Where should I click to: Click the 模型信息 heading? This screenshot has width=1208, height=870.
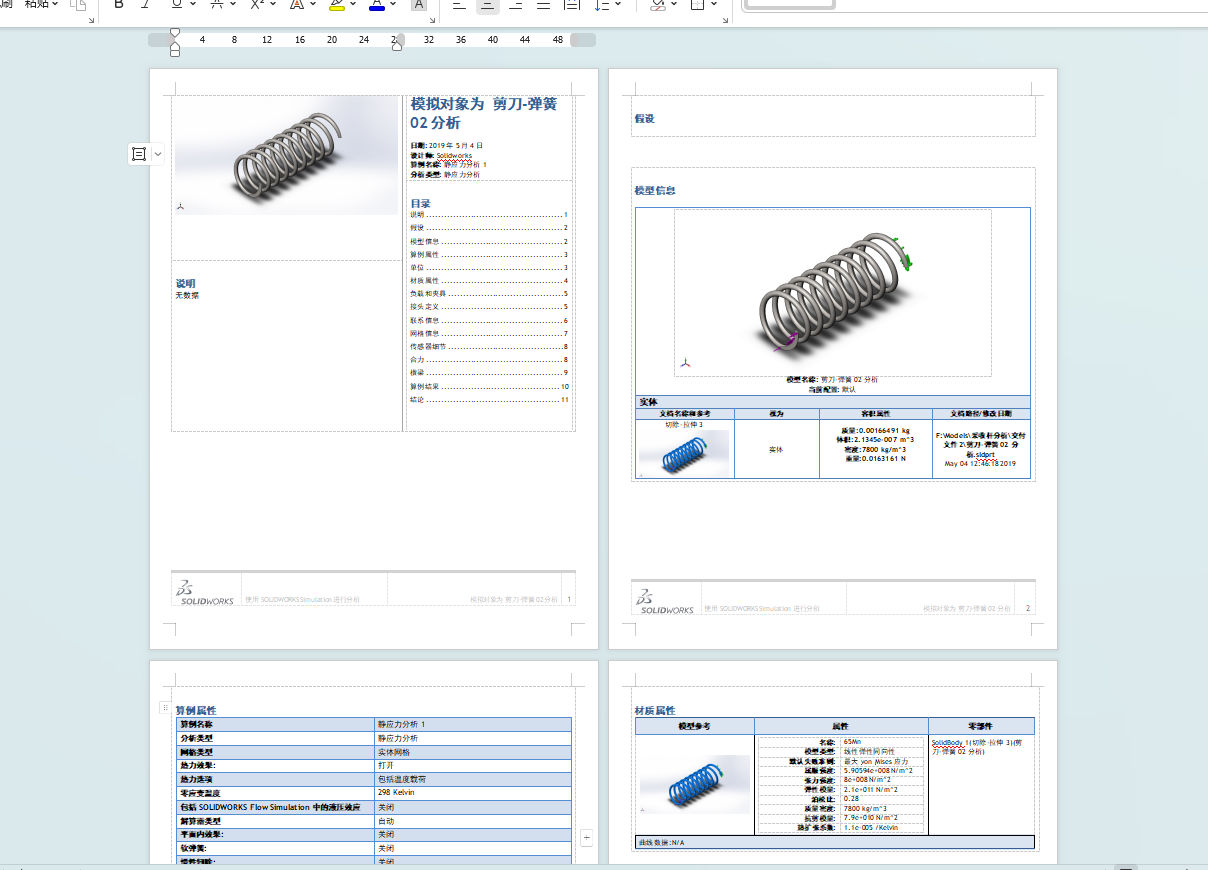click(654, 190)
